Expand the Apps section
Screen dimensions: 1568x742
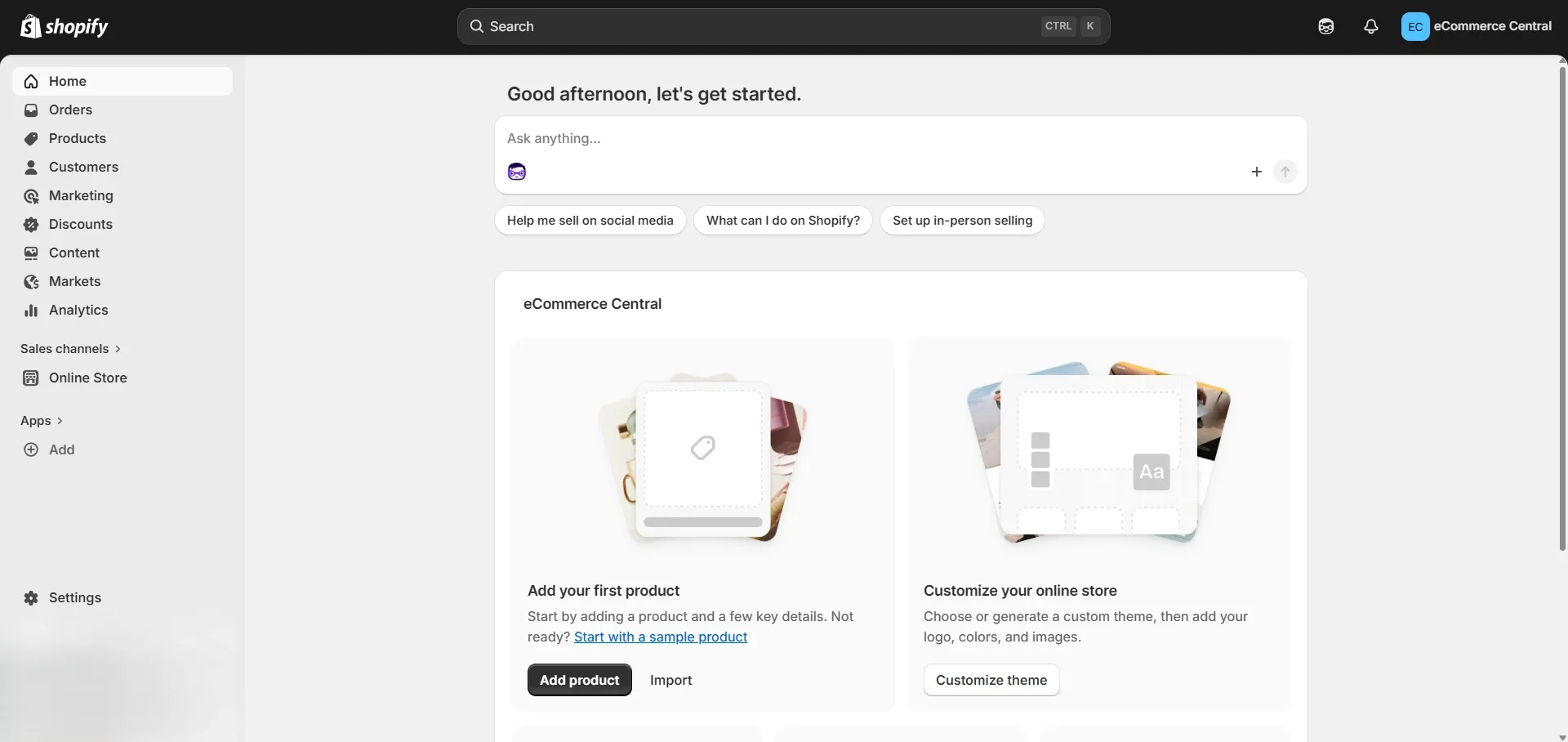[42, 421]
